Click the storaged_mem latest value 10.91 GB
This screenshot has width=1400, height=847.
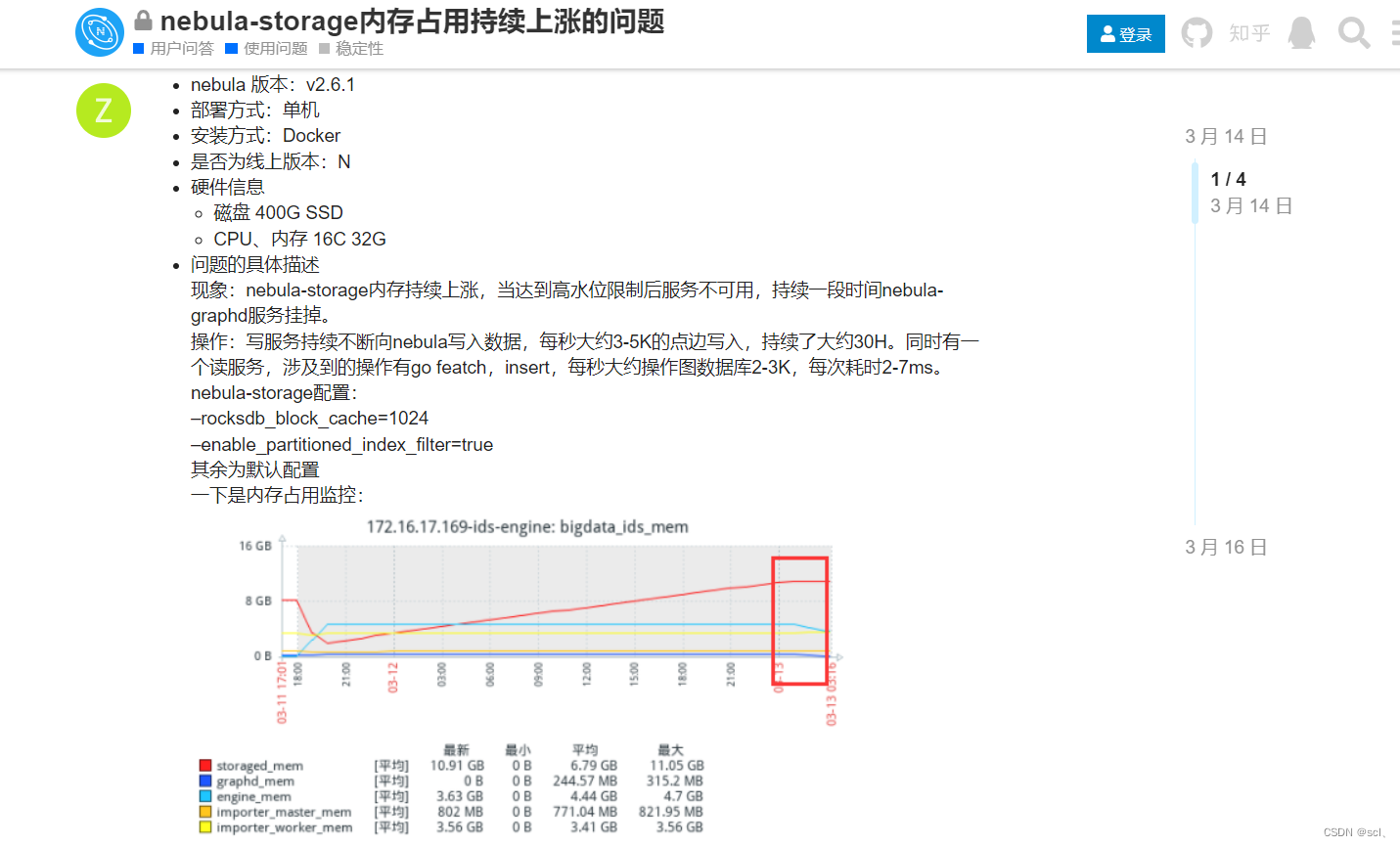point(457,766)
